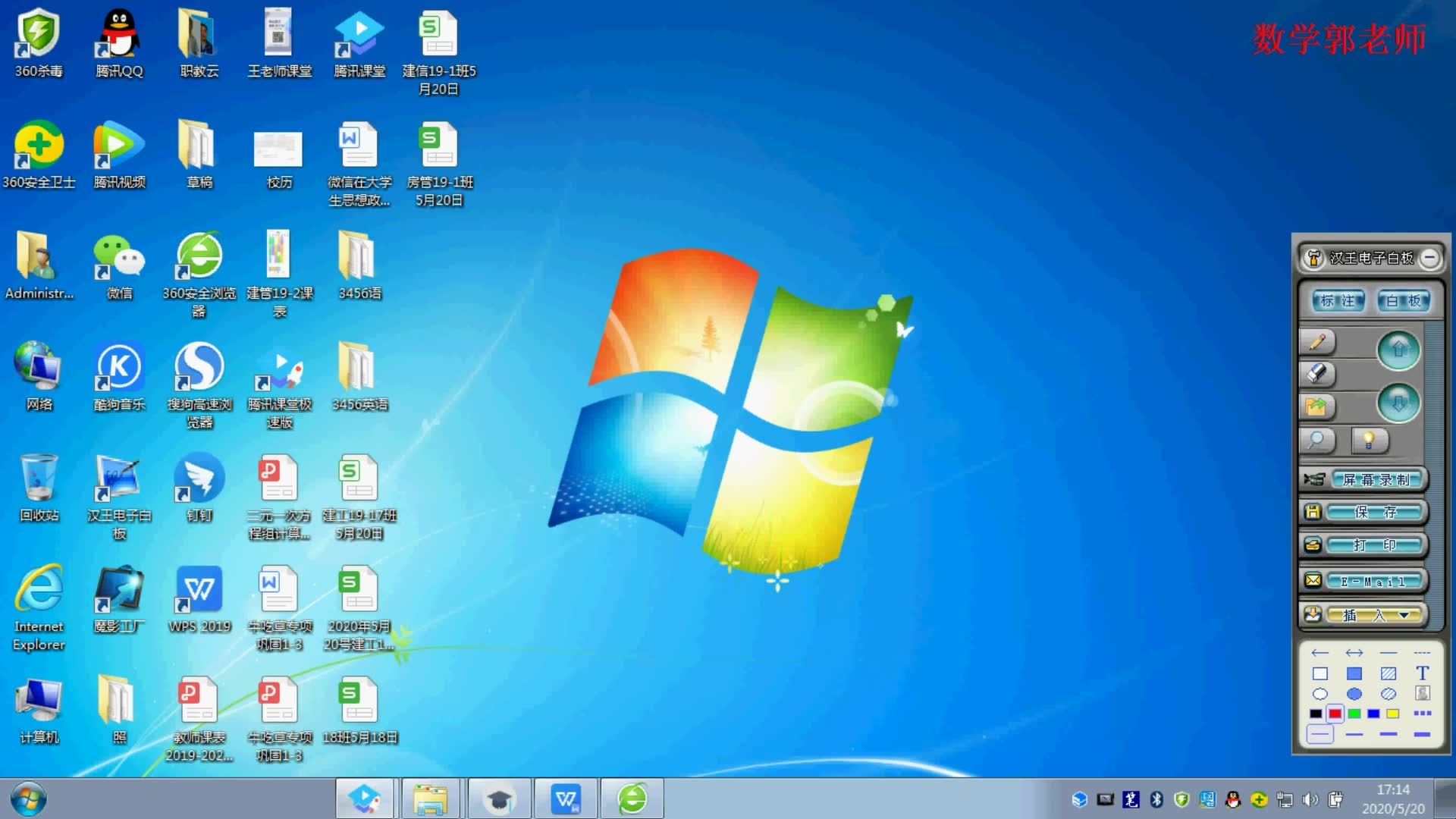Select the 腾讯视频 desktop icon
The height and width of the screenshot is (819, 1456).
[x=119, y=155]
